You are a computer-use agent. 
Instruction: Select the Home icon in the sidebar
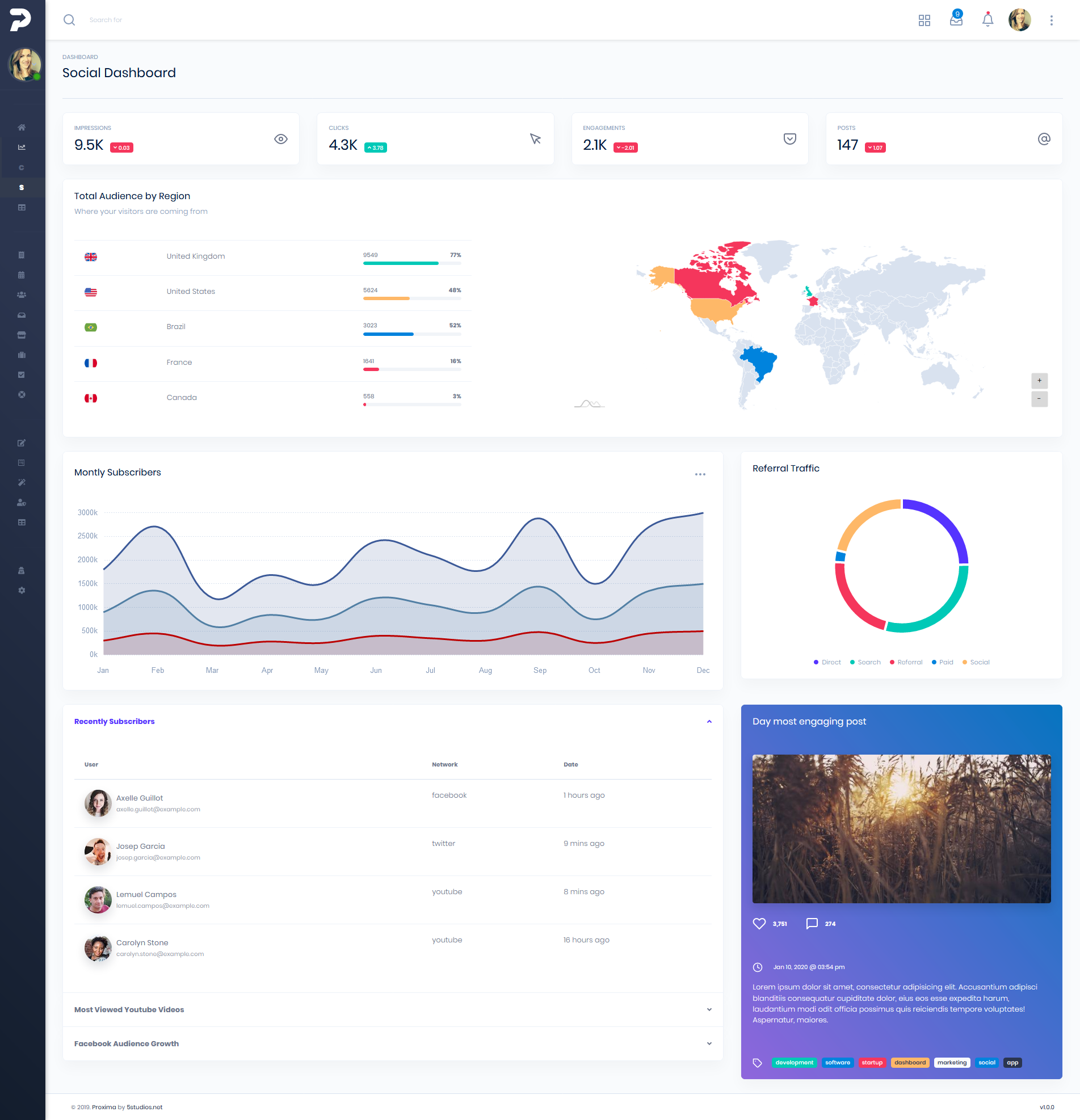click(22, 127)
